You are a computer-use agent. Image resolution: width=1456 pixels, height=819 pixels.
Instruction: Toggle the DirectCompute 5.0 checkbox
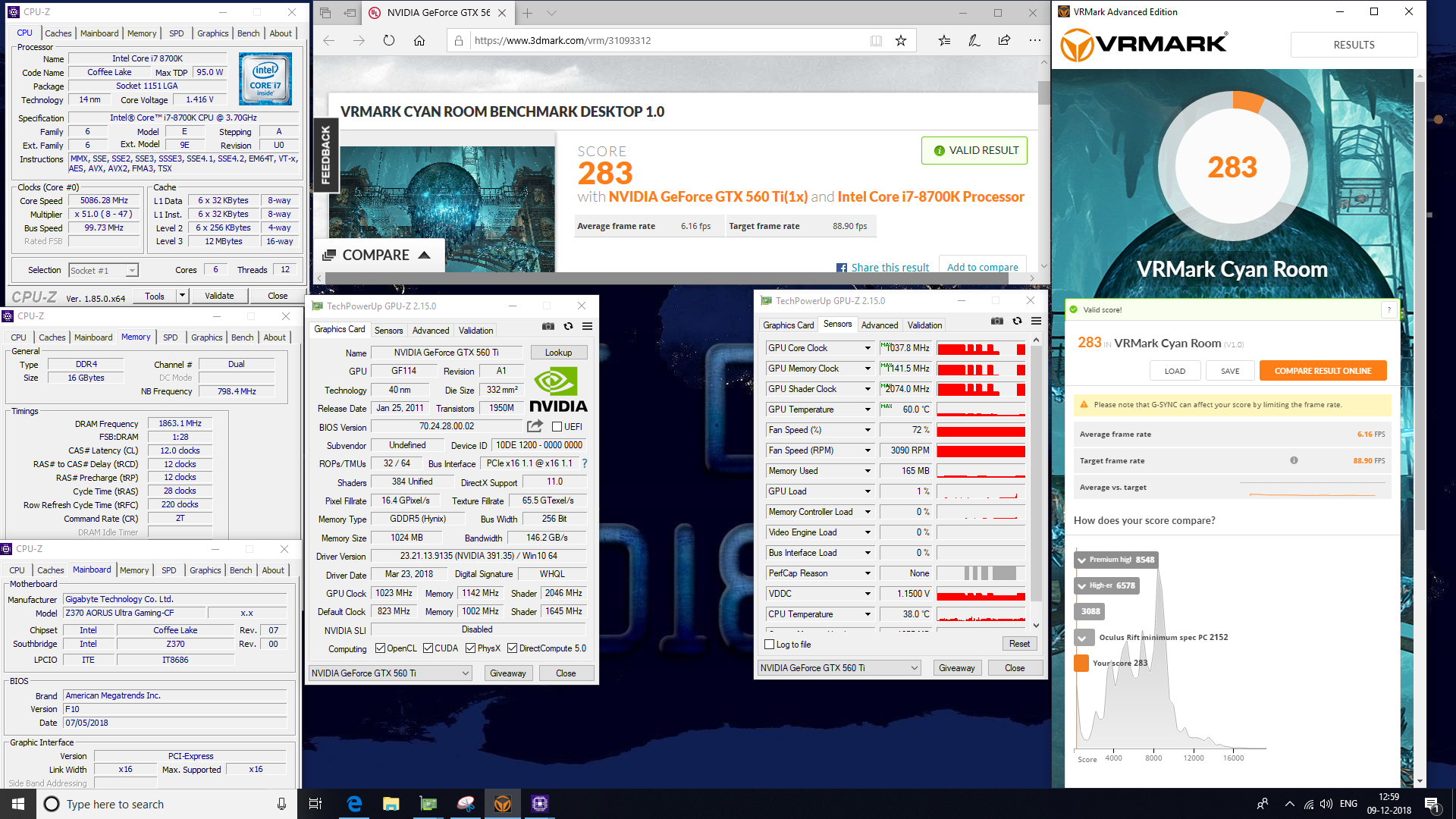point(513,648)
